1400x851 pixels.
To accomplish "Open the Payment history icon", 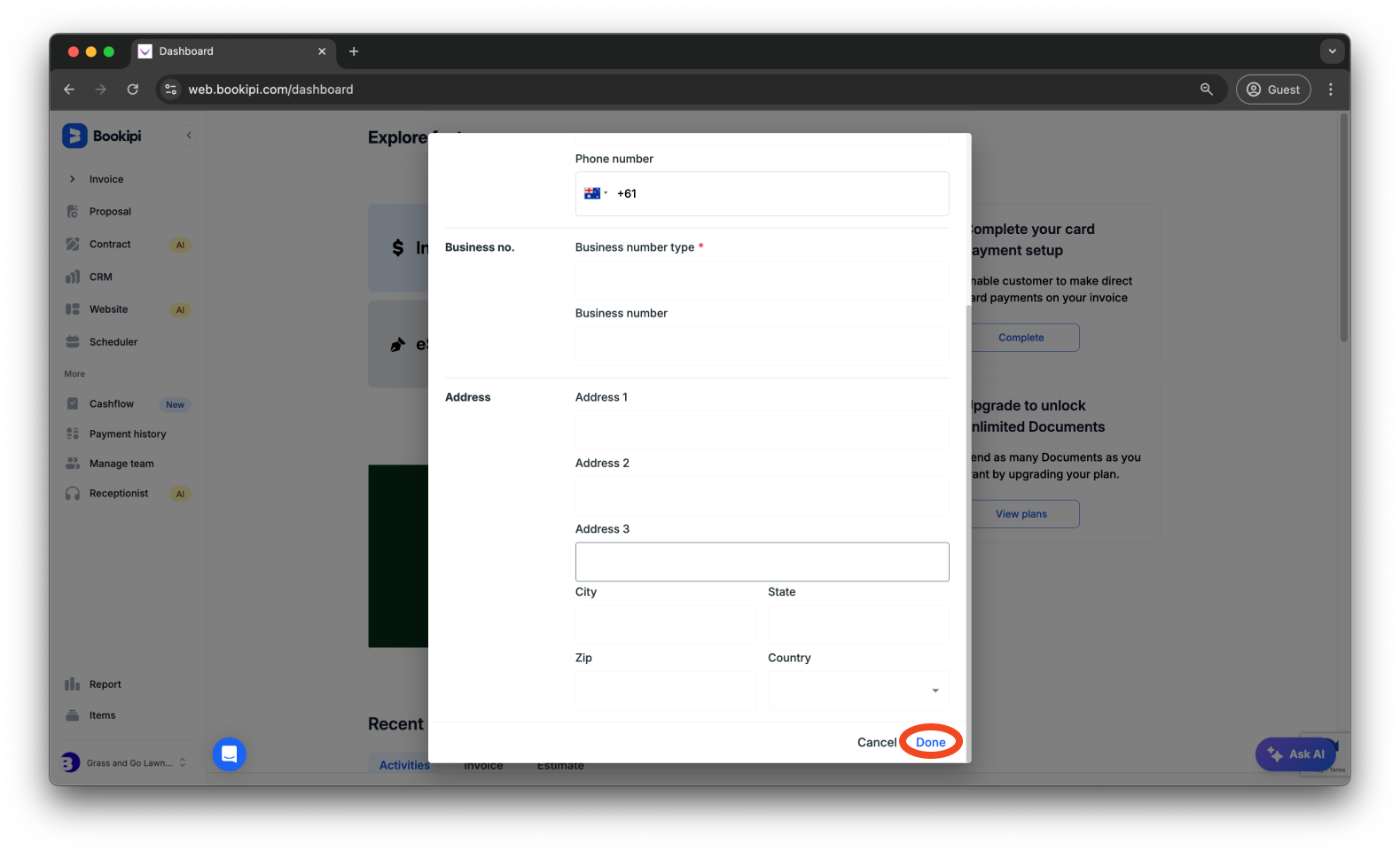I will click(x=73, y=433).
